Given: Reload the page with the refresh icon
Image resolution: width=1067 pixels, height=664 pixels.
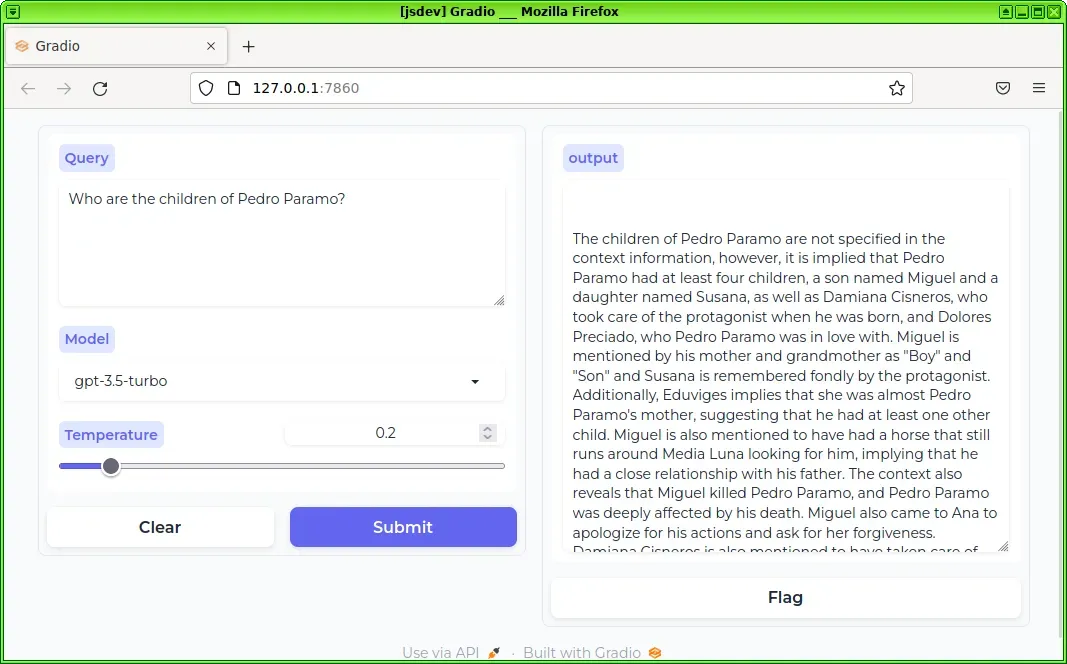Looking at the screenshot, I should click(x=100, y=88).
